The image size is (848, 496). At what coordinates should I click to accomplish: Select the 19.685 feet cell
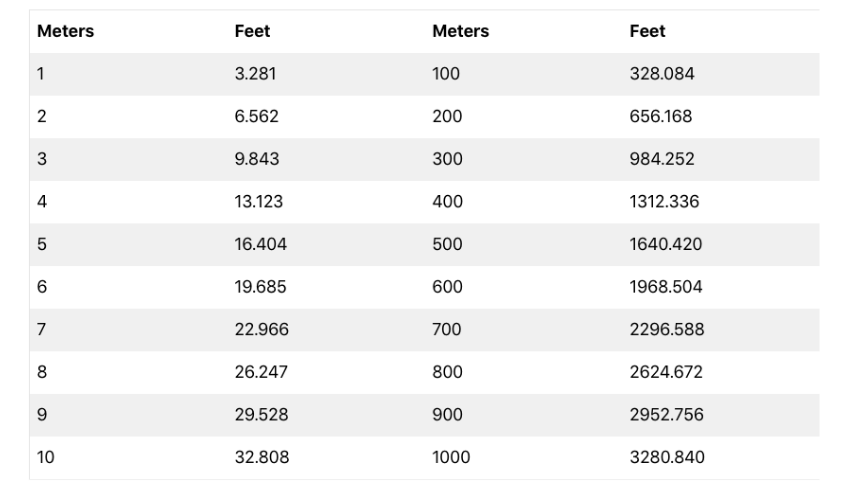click(260, 288)
